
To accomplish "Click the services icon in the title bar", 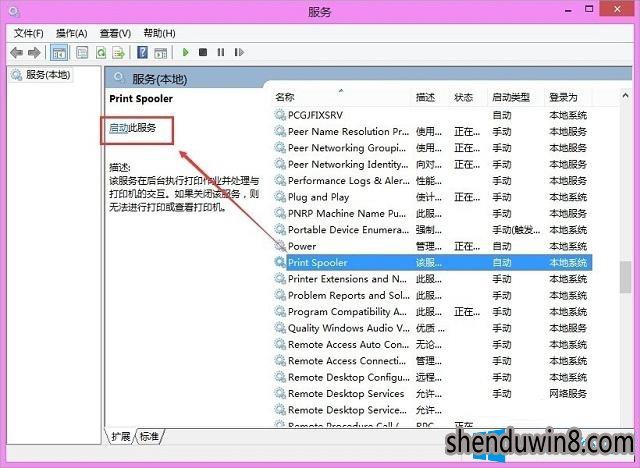I will click(14, 12).
